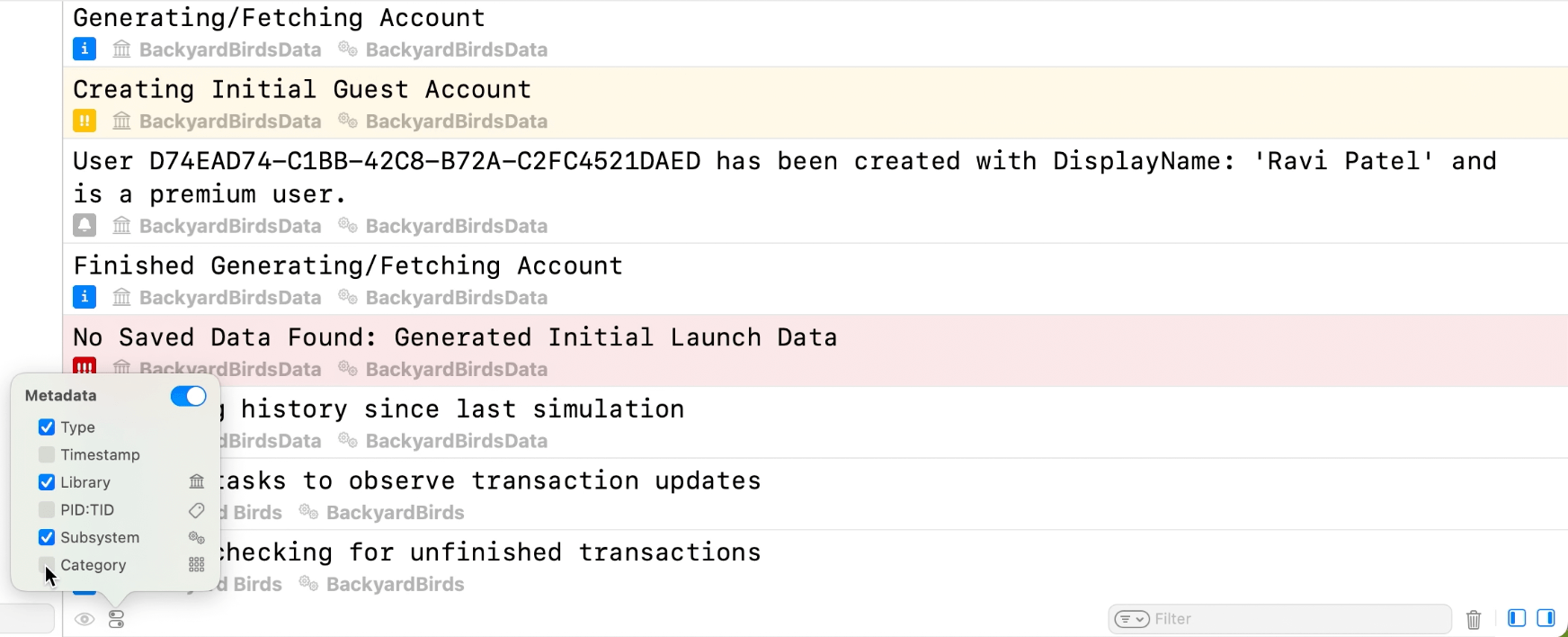Toggle the right console pane icon
This screenshot has width=1568, height=637.
(x=1546, y=618)
